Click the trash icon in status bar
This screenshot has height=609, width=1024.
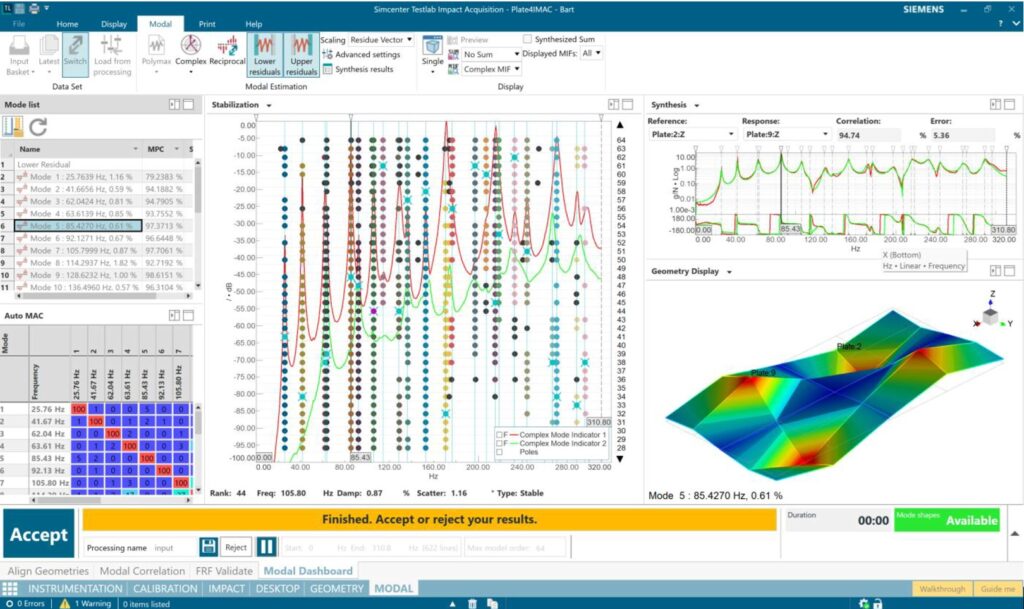click(473, 603)
